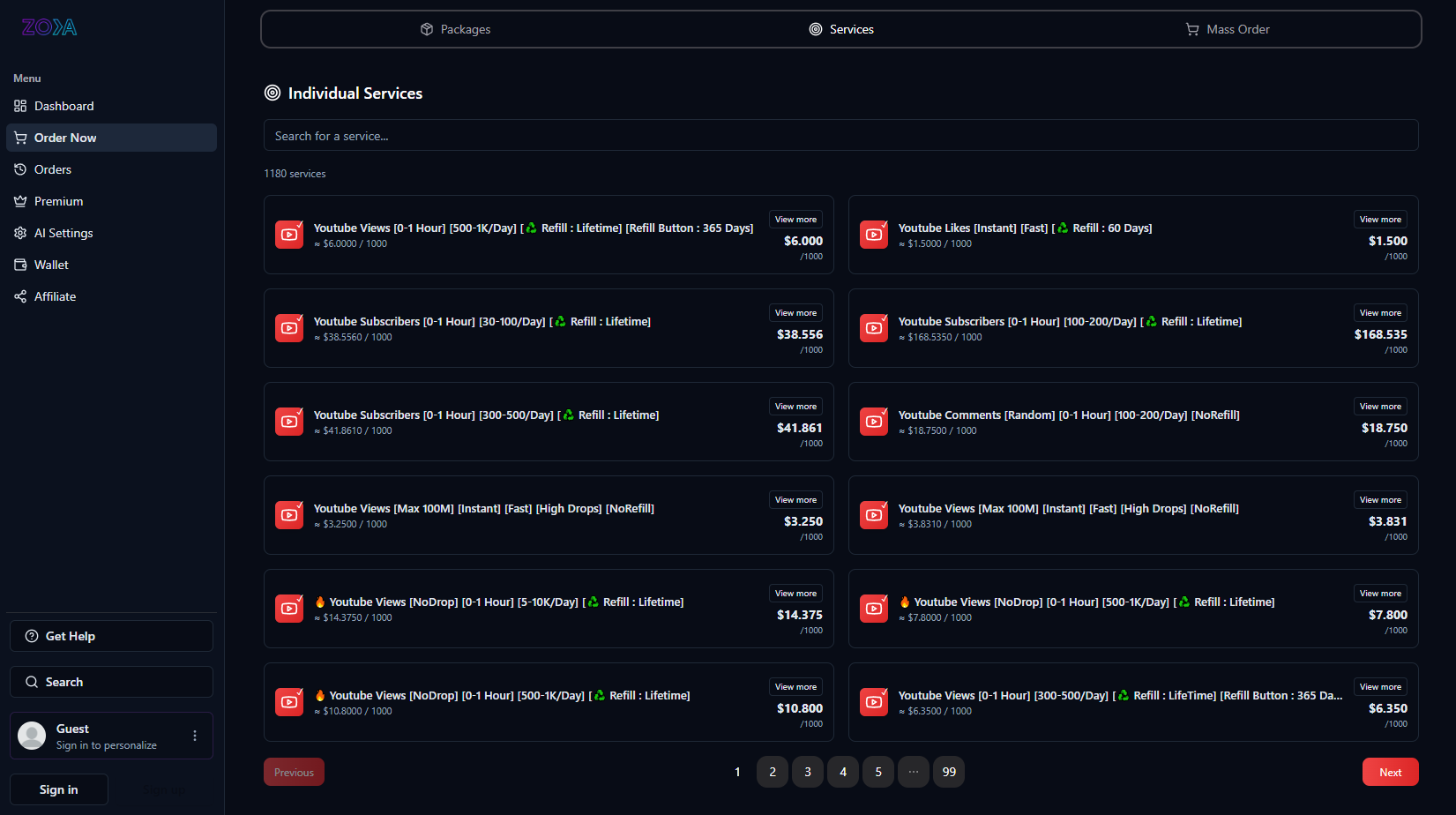This screenshot has width=1456, height=815.
Task: View more for NoDrop 500-1K/Day $7.800
Action: click(x=1381, y=594)
